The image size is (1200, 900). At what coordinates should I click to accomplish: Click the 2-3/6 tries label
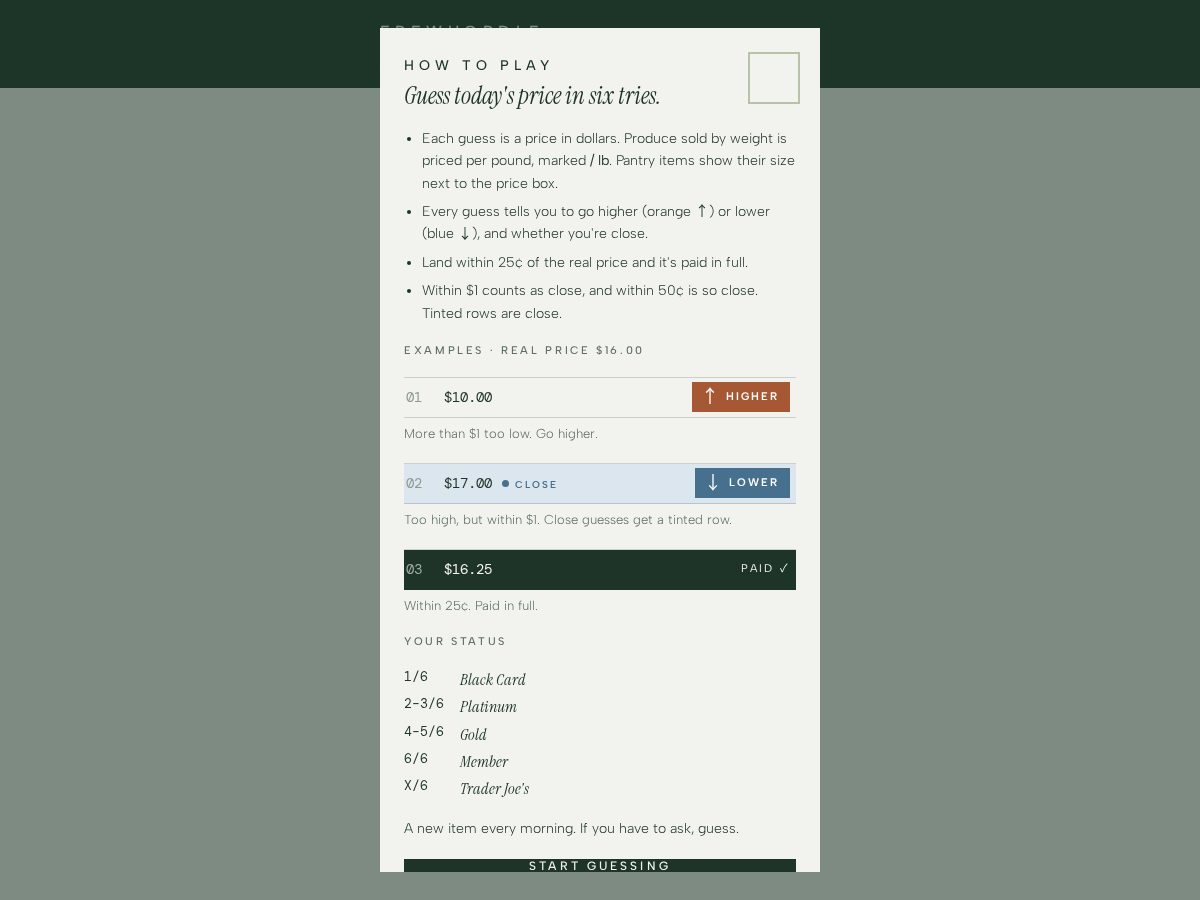click(424, 704)
